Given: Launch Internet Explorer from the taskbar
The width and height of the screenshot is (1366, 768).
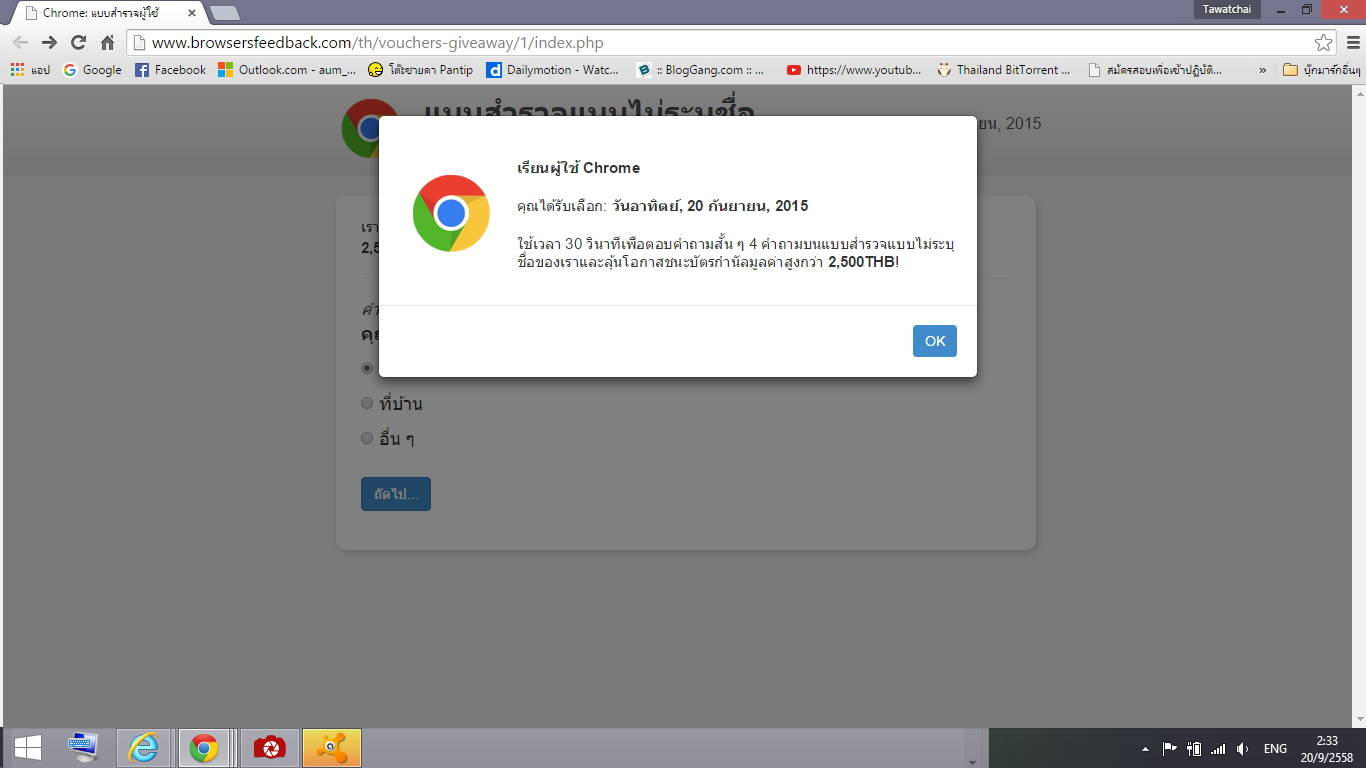Looking at the screenshot, I should click(144, 747).
